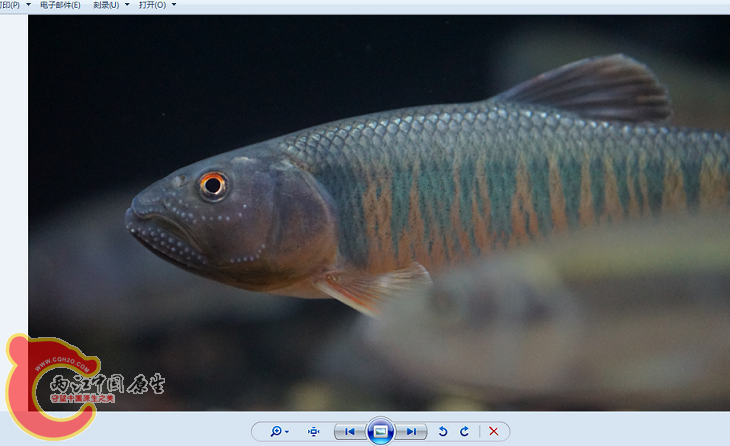
Task: Go to the previous image
Action: (x=347, y=431)
